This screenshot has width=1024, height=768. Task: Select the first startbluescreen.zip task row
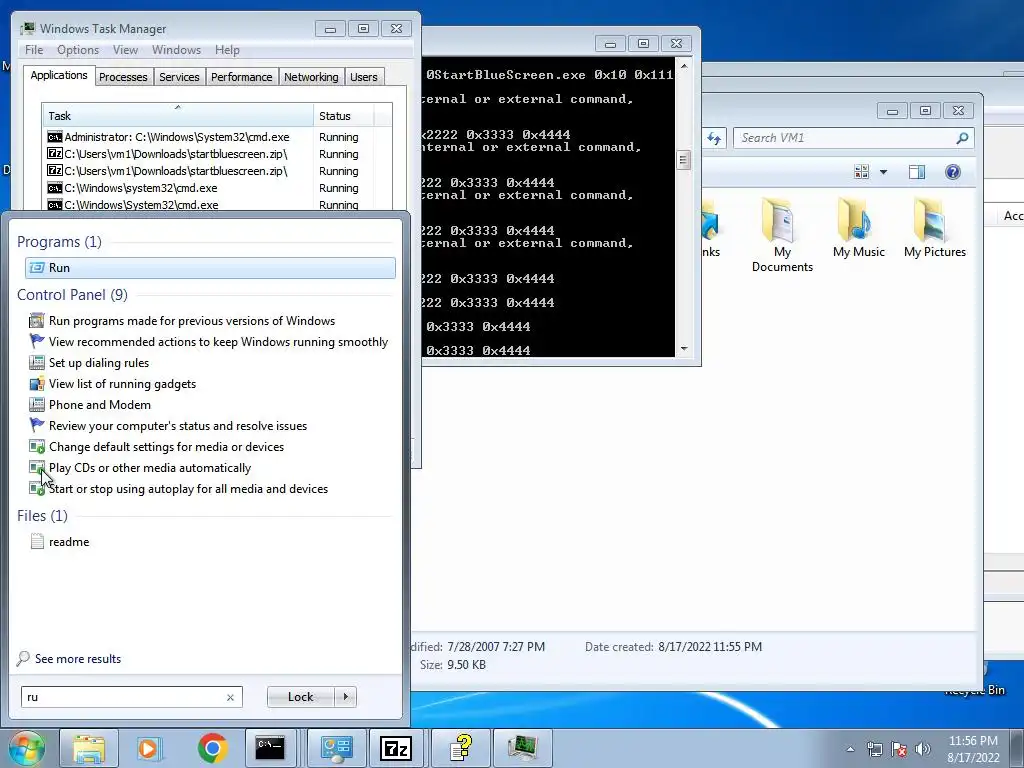tap(217, 154)
